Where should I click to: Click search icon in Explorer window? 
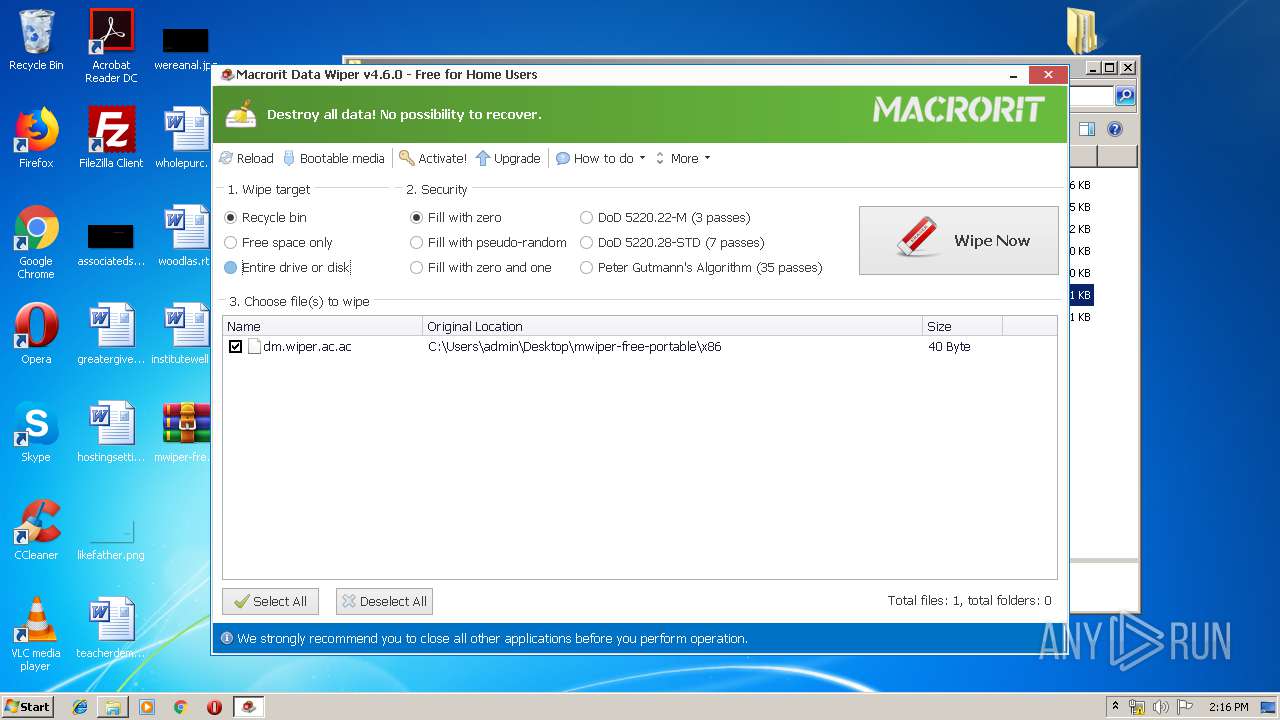[x=1125, y=96]
